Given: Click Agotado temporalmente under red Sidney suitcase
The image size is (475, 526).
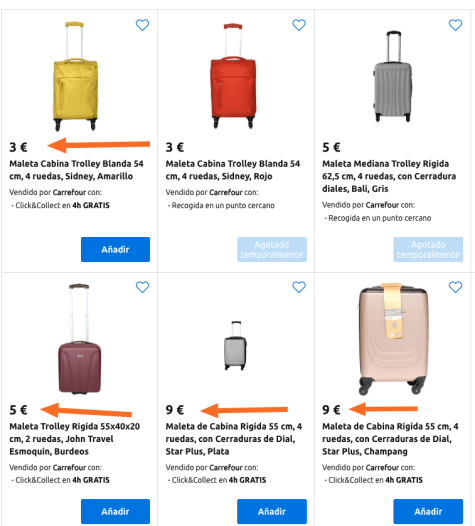Looking at the screenshot, I should point(272,250).
